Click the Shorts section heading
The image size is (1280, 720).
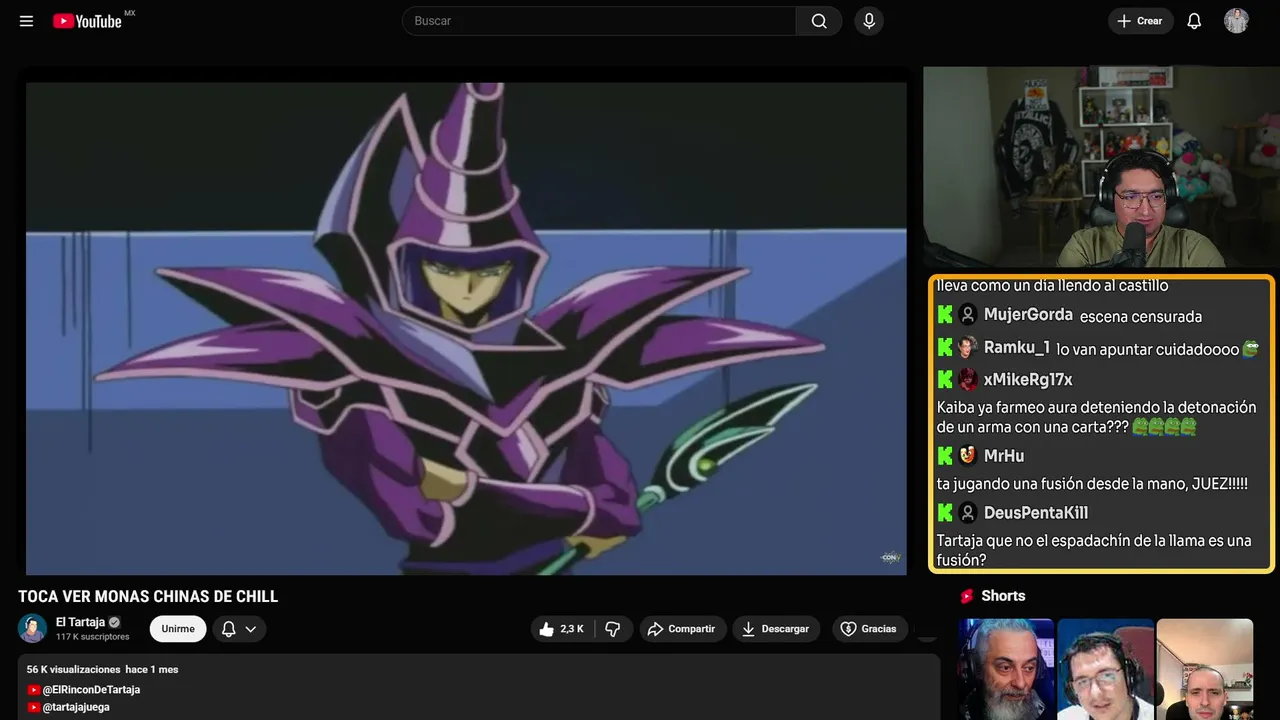pos(1003,596)
